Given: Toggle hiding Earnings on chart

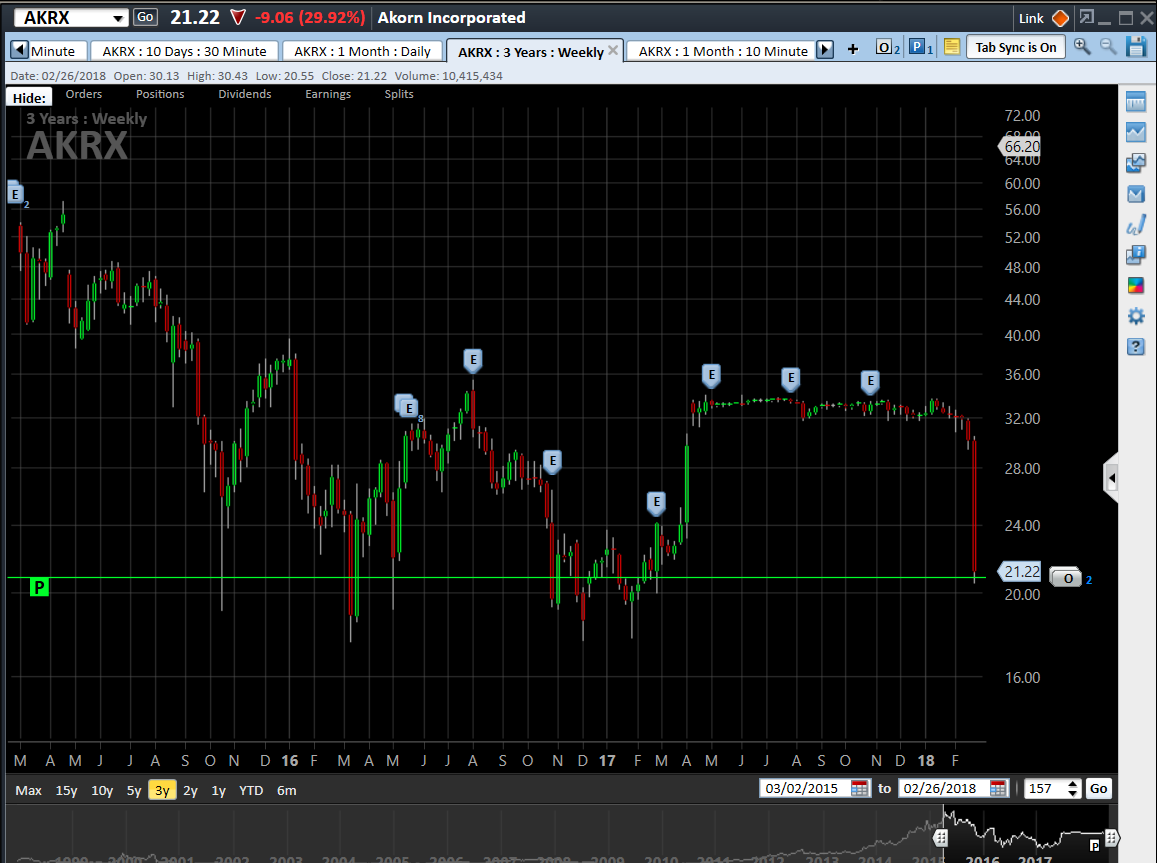Looking at the screenshot, I should [x=328, y=94].
